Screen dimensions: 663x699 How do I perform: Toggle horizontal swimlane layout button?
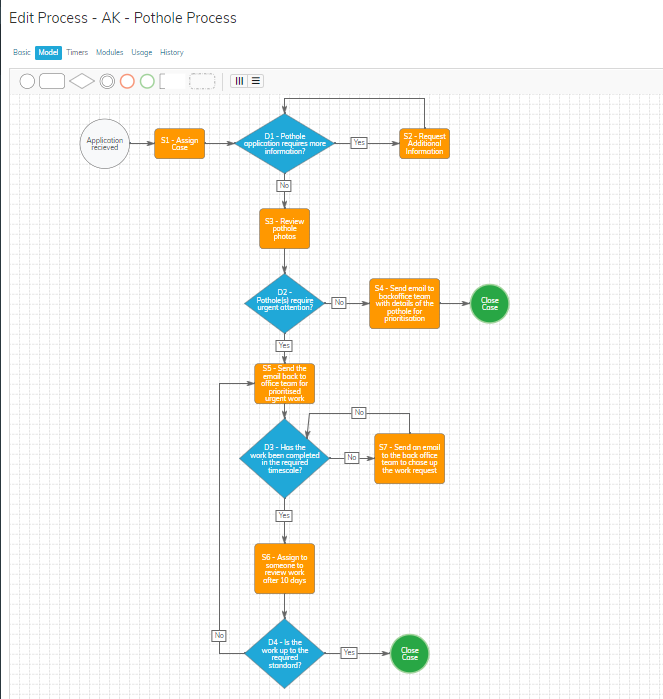[x=256, y=81]
